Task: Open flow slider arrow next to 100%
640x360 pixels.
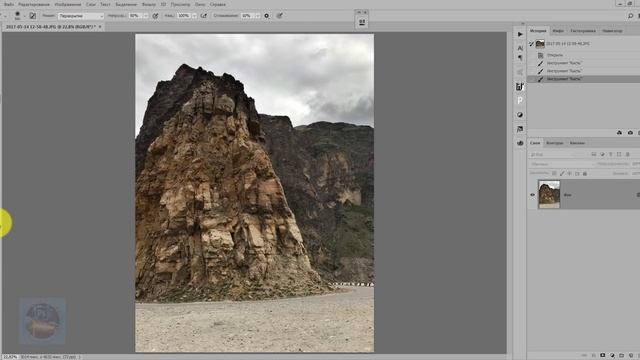Action: pos(194,16)
